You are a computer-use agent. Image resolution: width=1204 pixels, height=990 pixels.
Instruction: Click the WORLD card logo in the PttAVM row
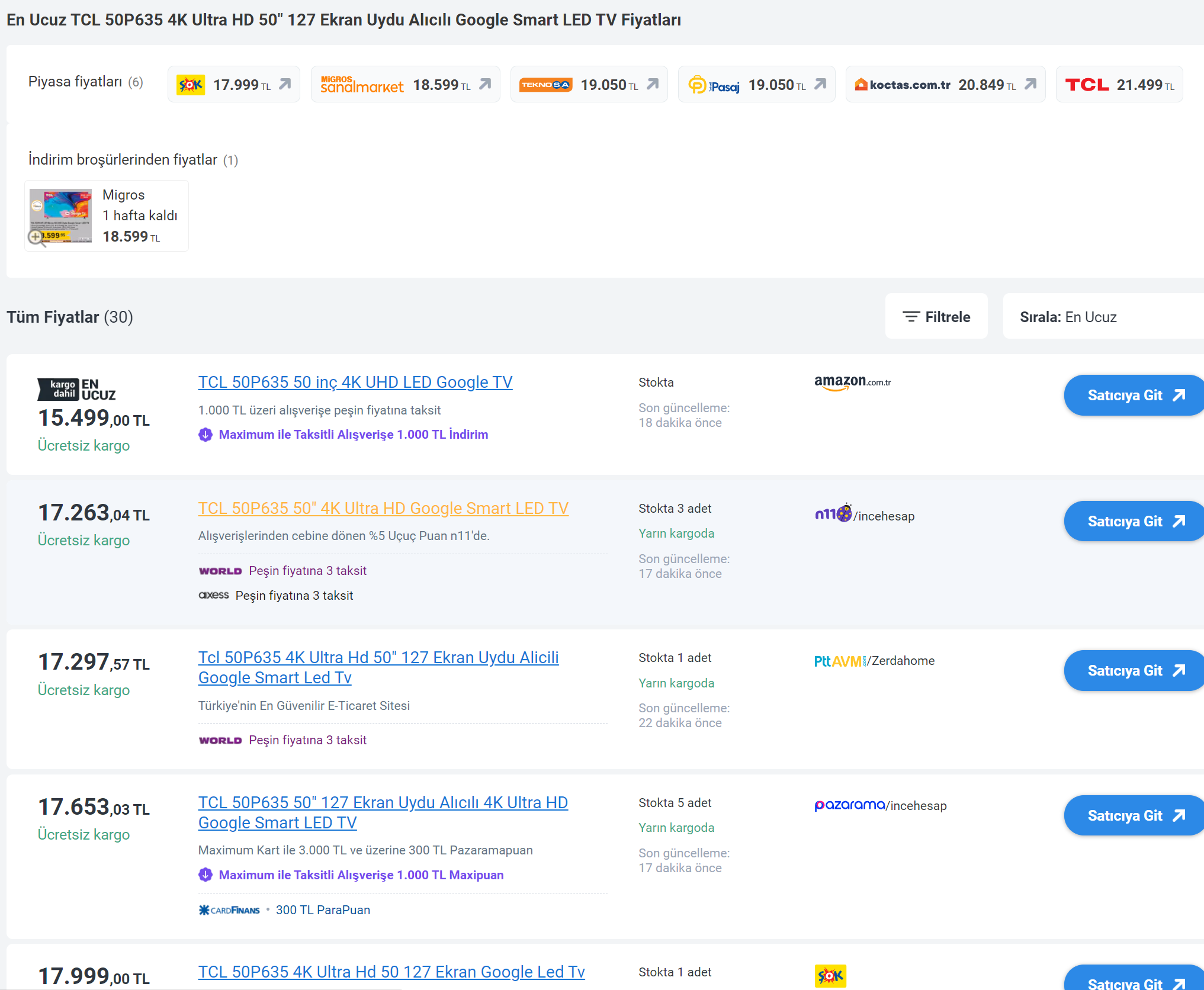[x=220, y=741]
